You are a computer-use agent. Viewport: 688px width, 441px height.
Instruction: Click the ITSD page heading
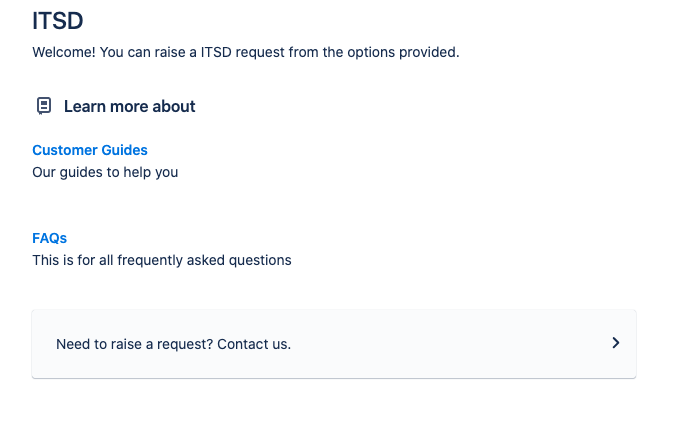pyautogui.click(x=58, y=20)
